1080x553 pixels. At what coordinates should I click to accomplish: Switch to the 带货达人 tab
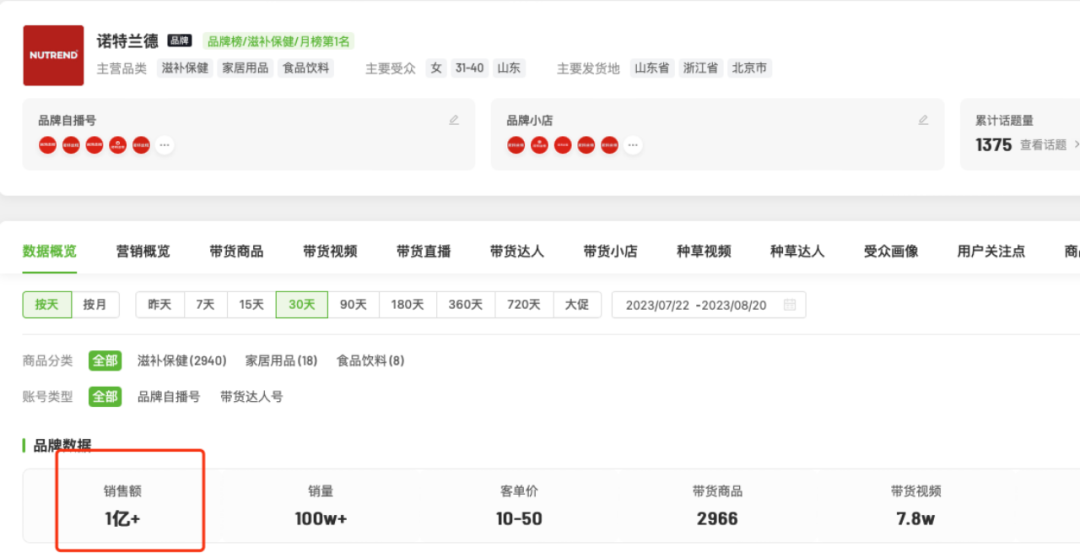pyautogui.click(x=517, y=251)
